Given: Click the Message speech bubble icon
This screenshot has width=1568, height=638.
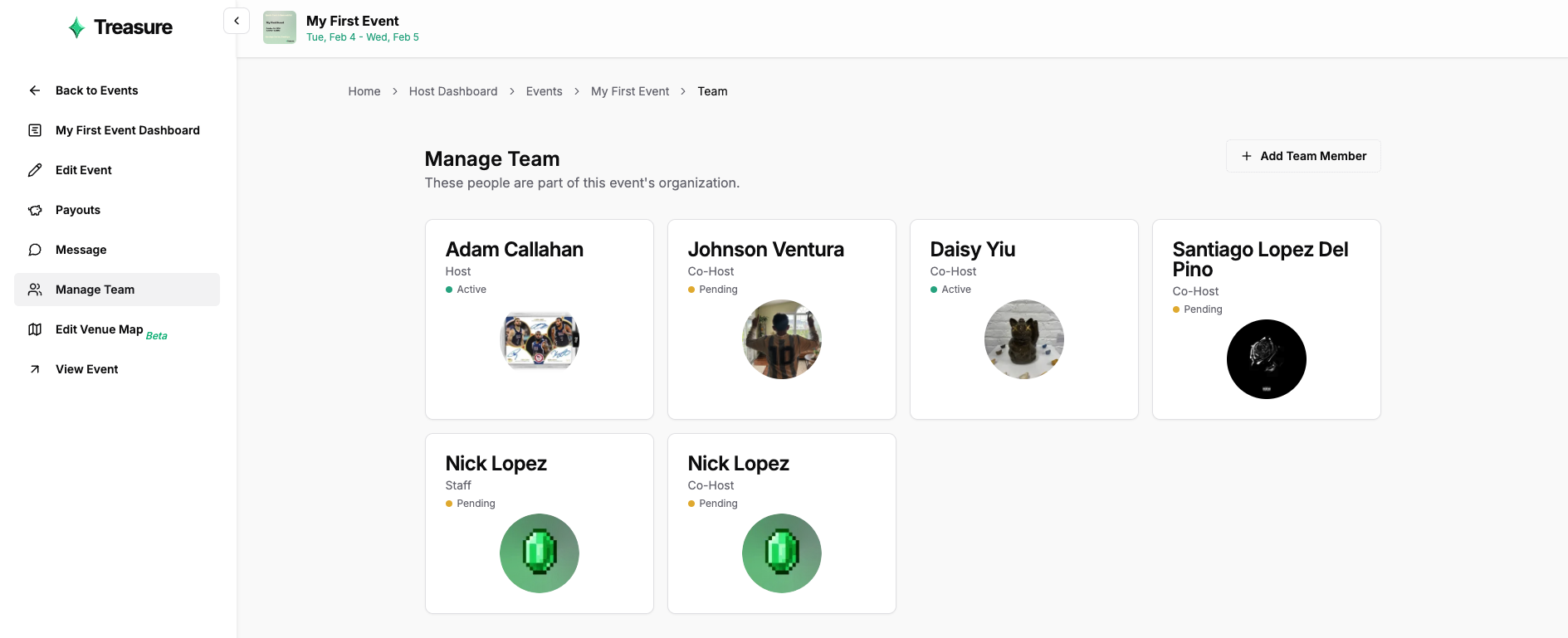Looking at the screenshot, I should 35,250.
